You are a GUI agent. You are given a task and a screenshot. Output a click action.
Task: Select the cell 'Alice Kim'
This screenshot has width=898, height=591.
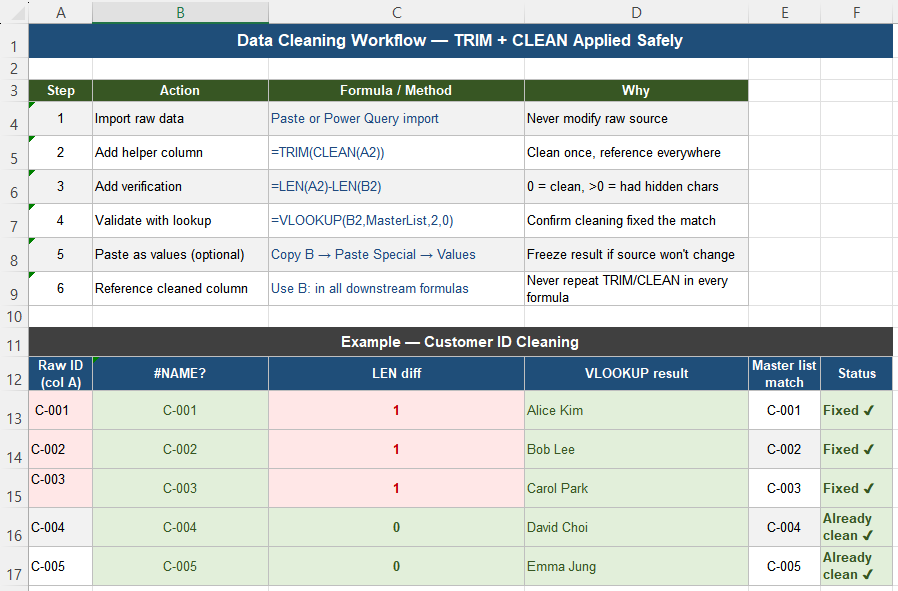coord(636,411)
